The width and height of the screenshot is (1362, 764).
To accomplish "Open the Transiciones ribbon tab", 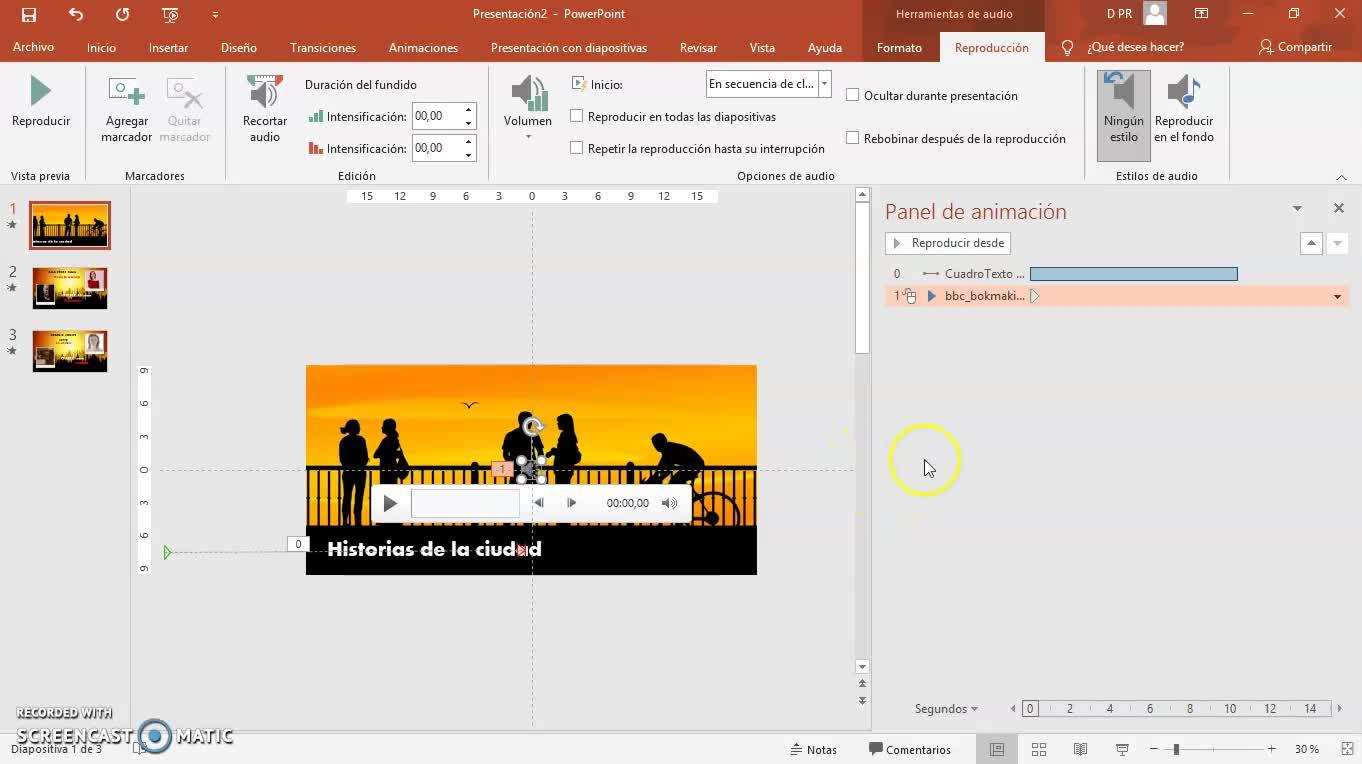I will (x=322, y=47).
